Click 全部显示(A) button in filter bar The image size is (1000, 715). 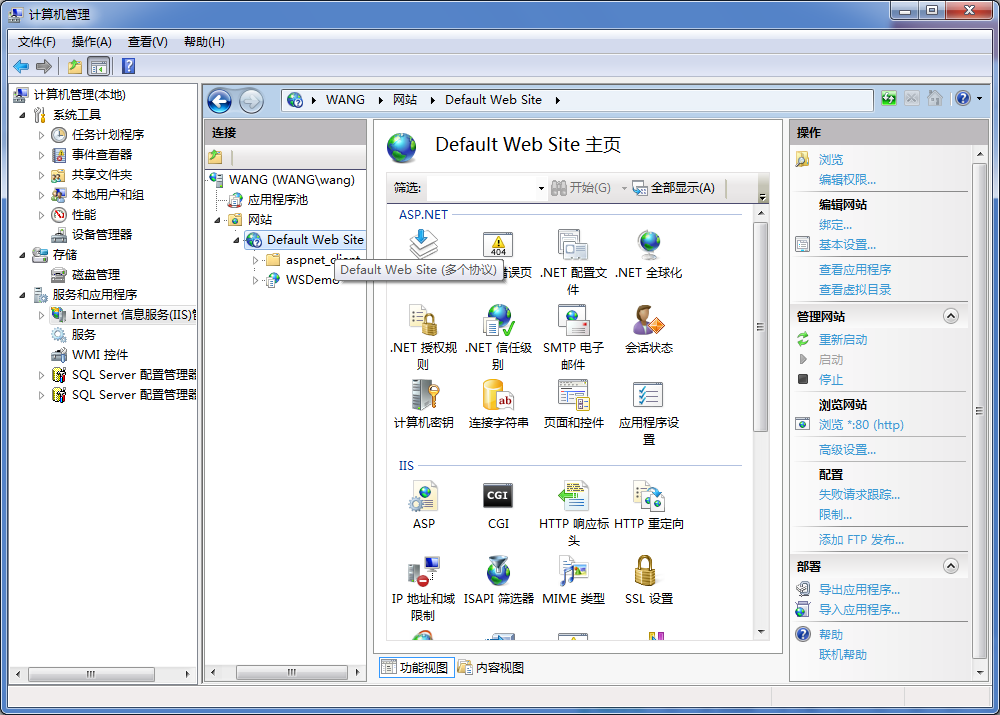(x=673, y=188)
